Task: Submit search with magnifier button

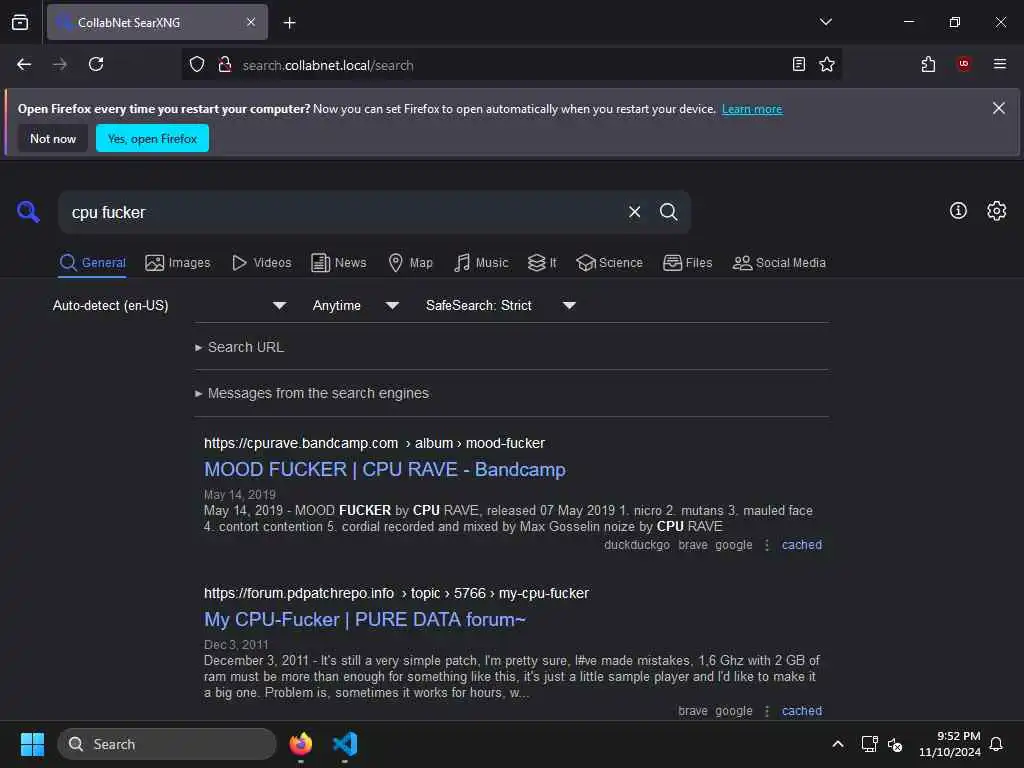Action: (x=668, y=212)
